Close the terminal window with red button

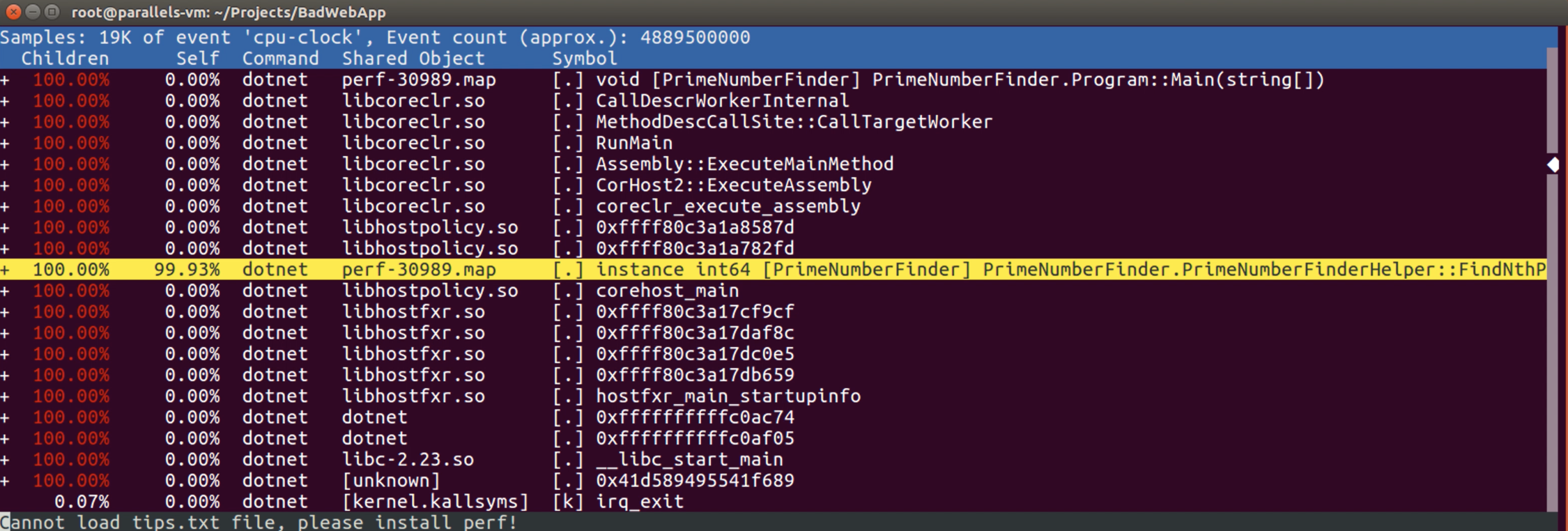tap(13, 12)
